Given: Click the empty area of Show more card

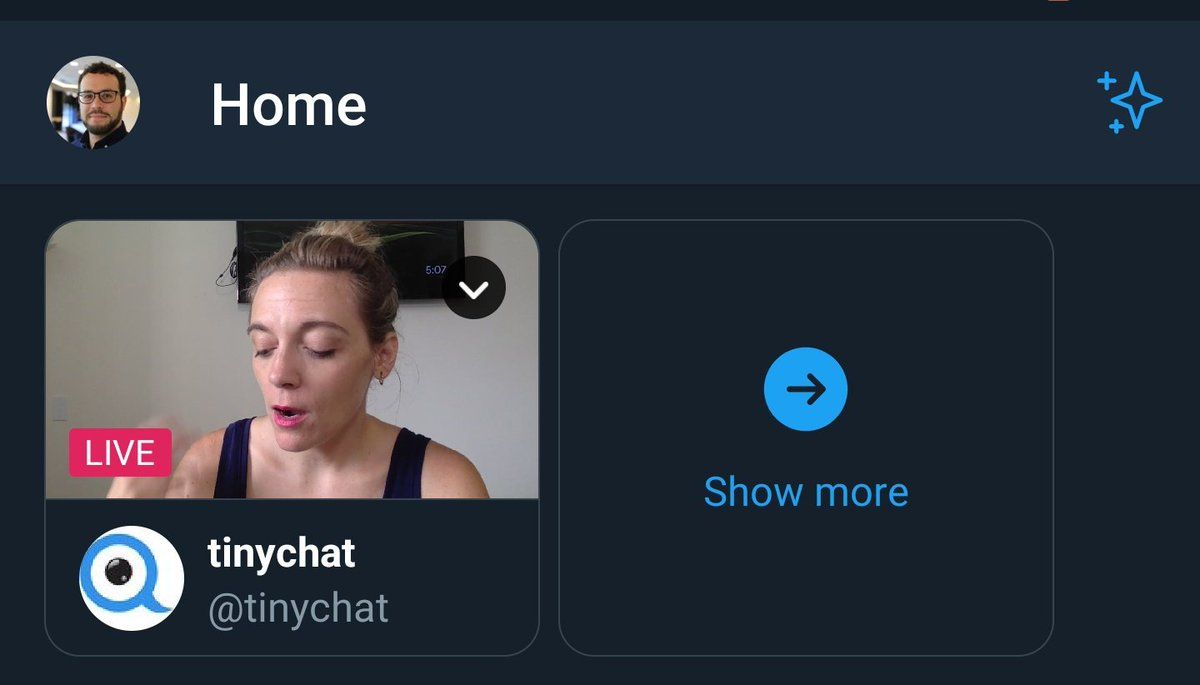Looking at the screenshot, I should tap(806, 590).
